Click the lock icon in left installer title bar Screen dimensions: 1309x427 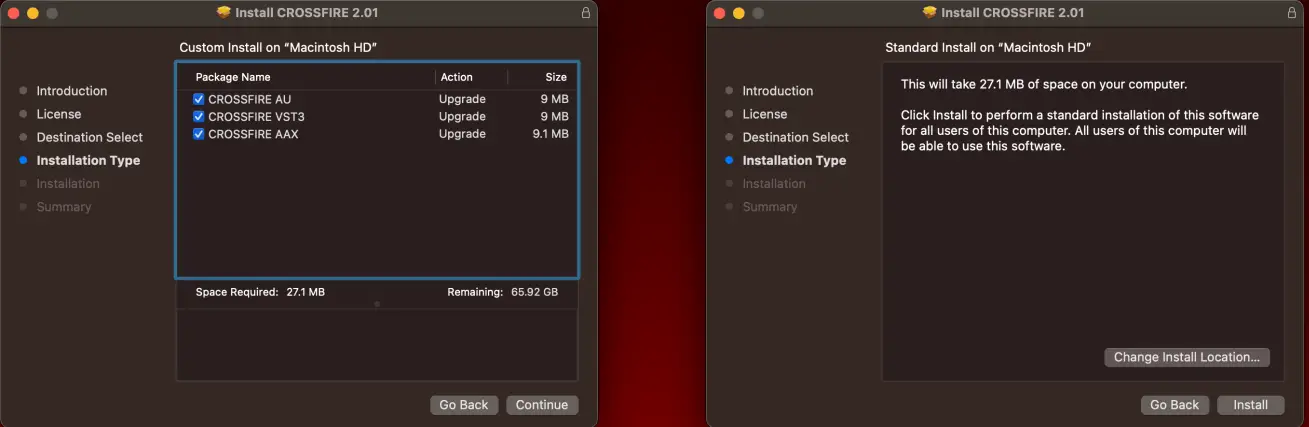[x=585, y=13]
